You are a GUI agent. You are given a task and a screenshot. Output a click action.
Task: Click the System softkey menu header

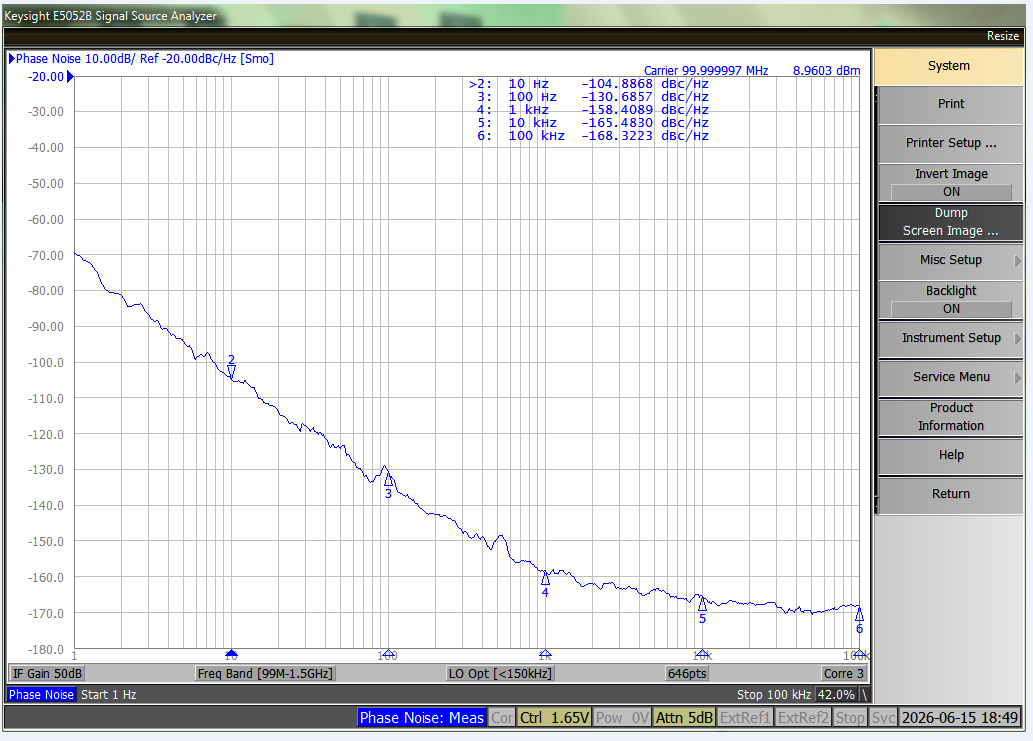coord(949,66)
